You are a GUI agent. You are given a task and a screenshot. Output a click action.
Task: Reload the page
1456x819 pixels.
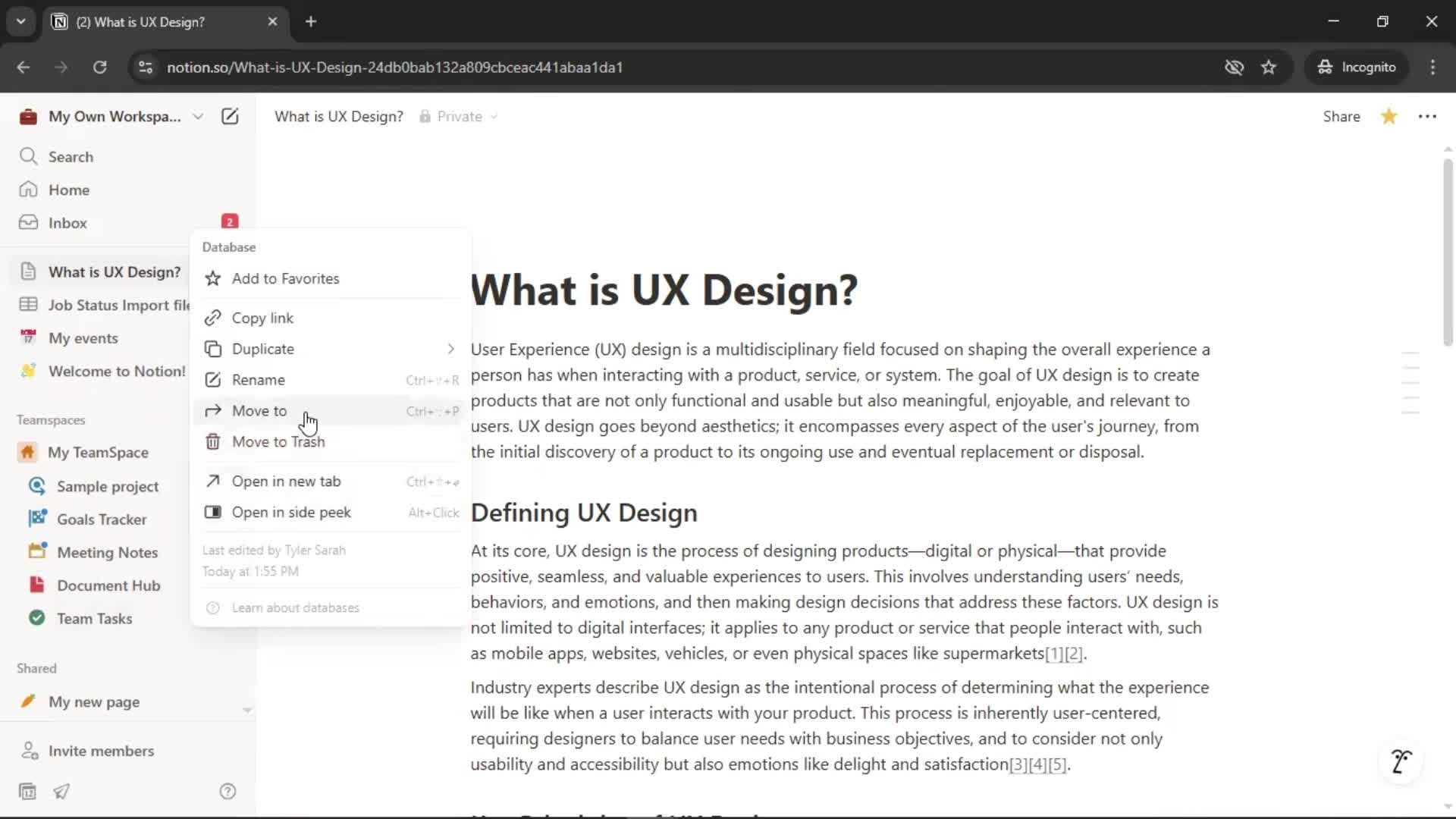[x=99, y=67]
